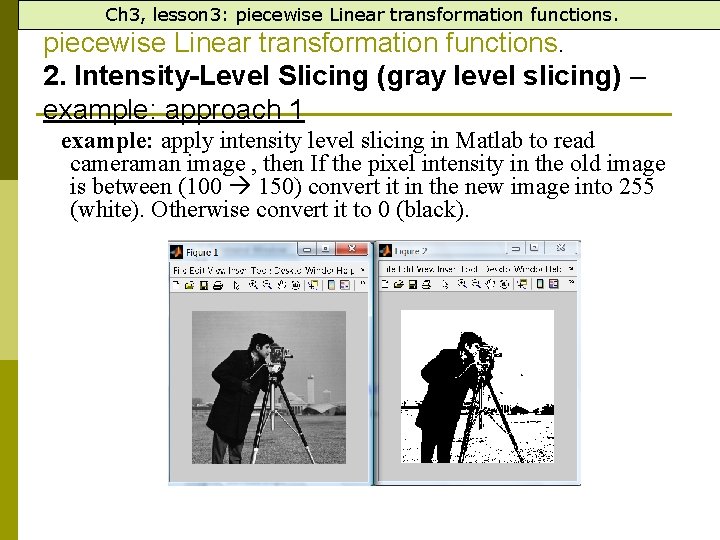Image resolution: width=720 pixels, height=540 pixels.
Task: Click Save icon in Figure 2 toolbar
Action: coord(413,284)
